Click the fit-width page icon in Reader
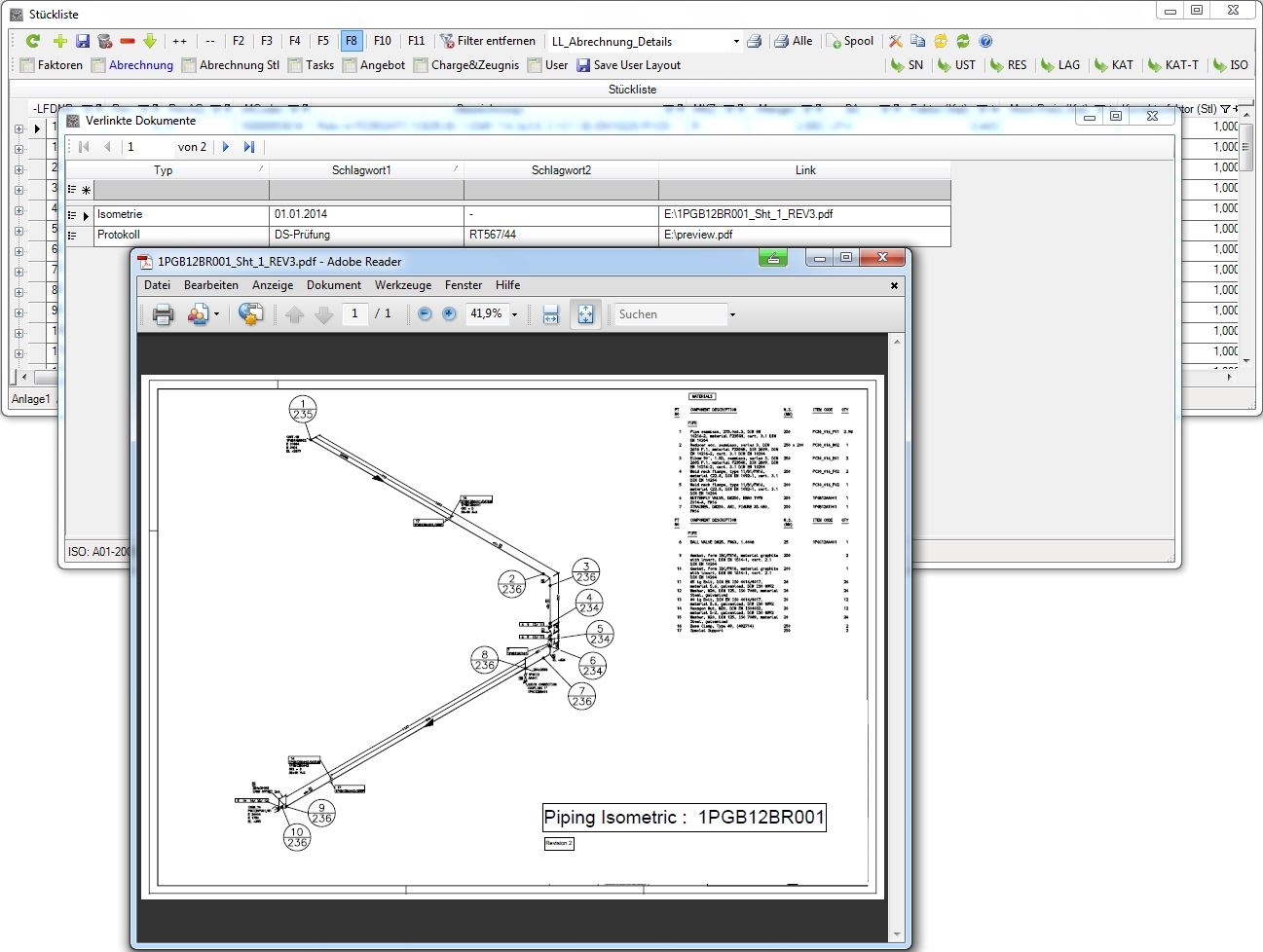Screen dimensions: 1263x952 (x=550, y=314)
